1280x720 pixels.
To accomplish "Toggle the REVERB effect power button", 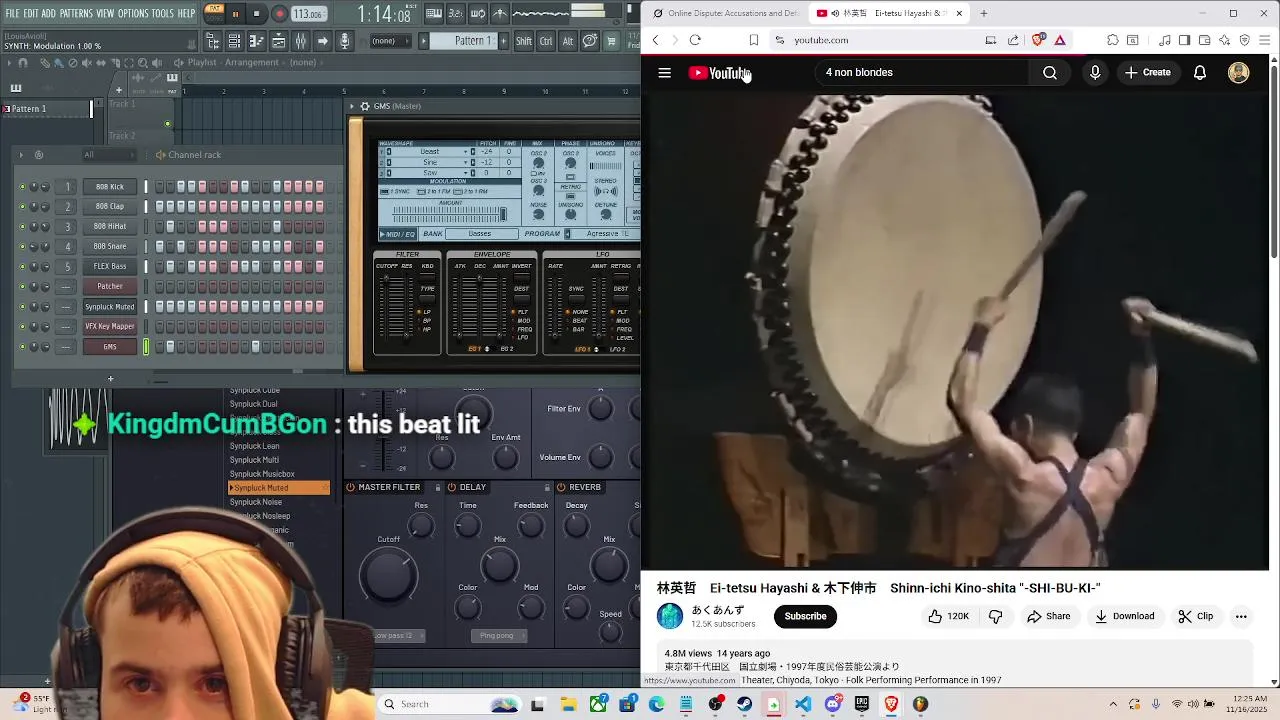I will [x=561, y=487].
